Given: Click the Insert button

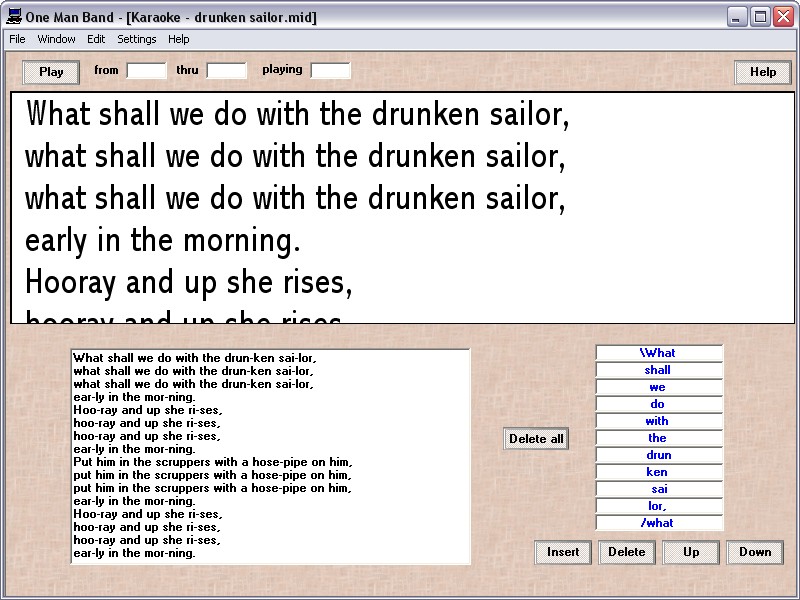Looking at the screenshot, I should (563, 552).
